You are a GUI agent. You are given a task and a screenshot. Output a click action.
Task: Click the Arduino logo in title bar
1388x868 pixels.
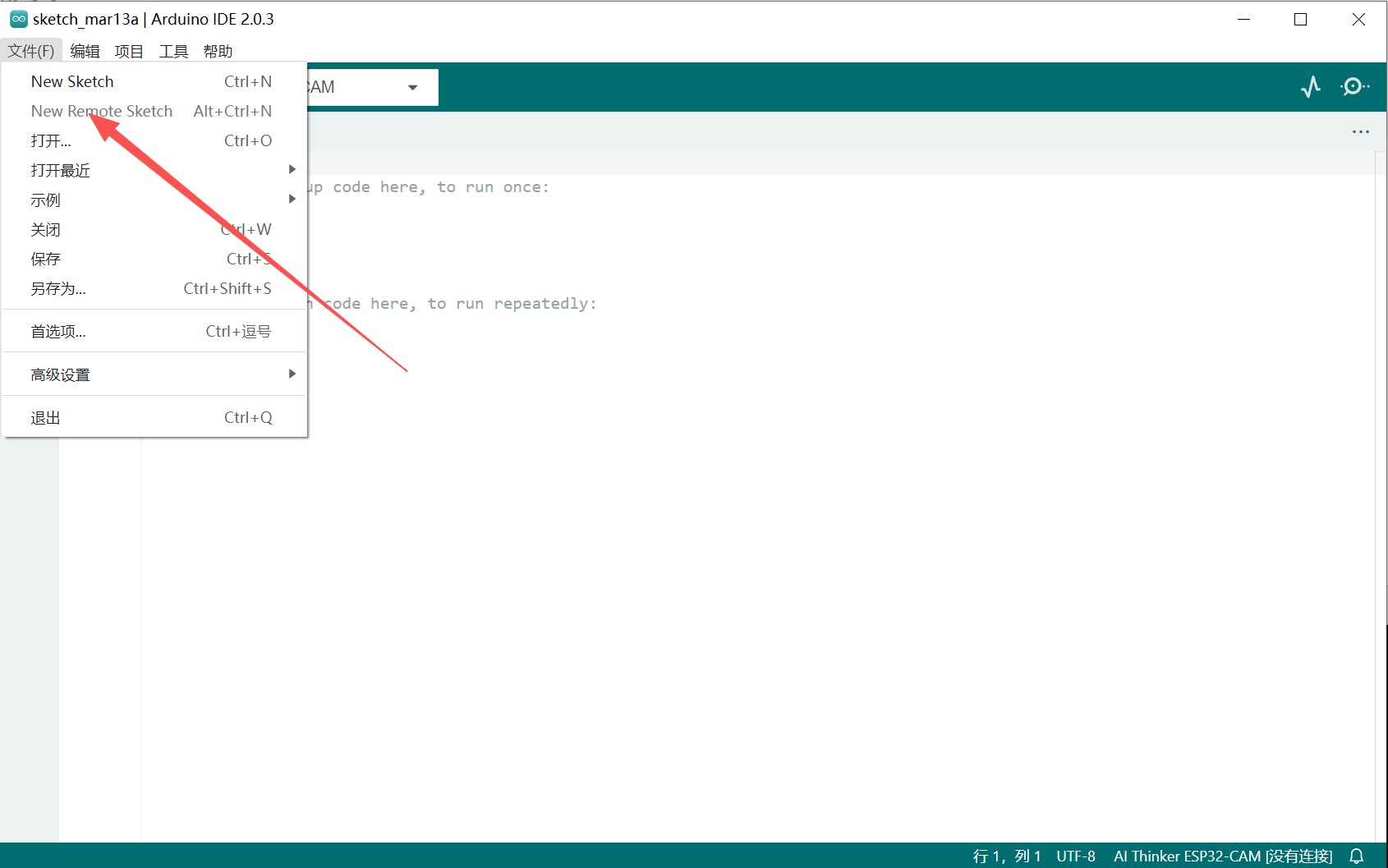point(18,19)
